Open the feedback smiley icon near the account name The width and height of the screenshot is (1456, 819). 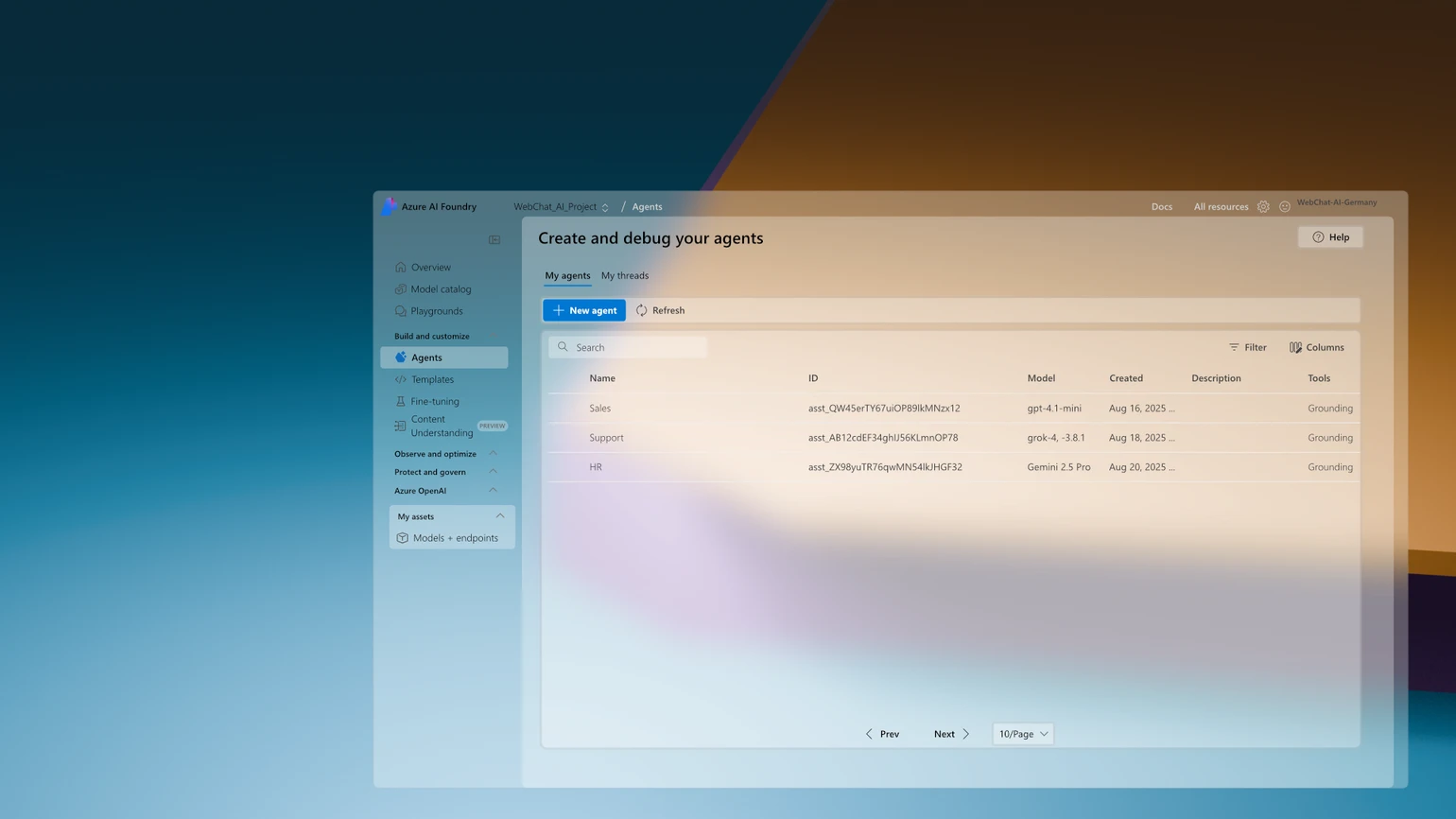point(1285,206)
